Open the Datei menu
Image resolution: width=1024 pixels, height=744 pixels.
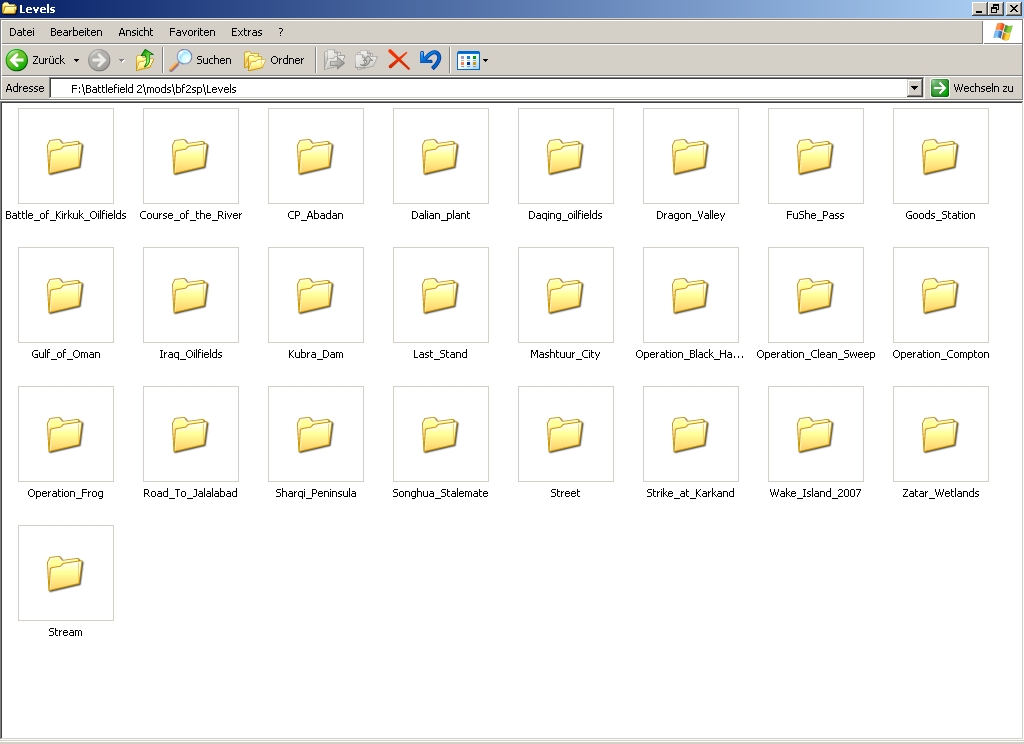[22, 32]
